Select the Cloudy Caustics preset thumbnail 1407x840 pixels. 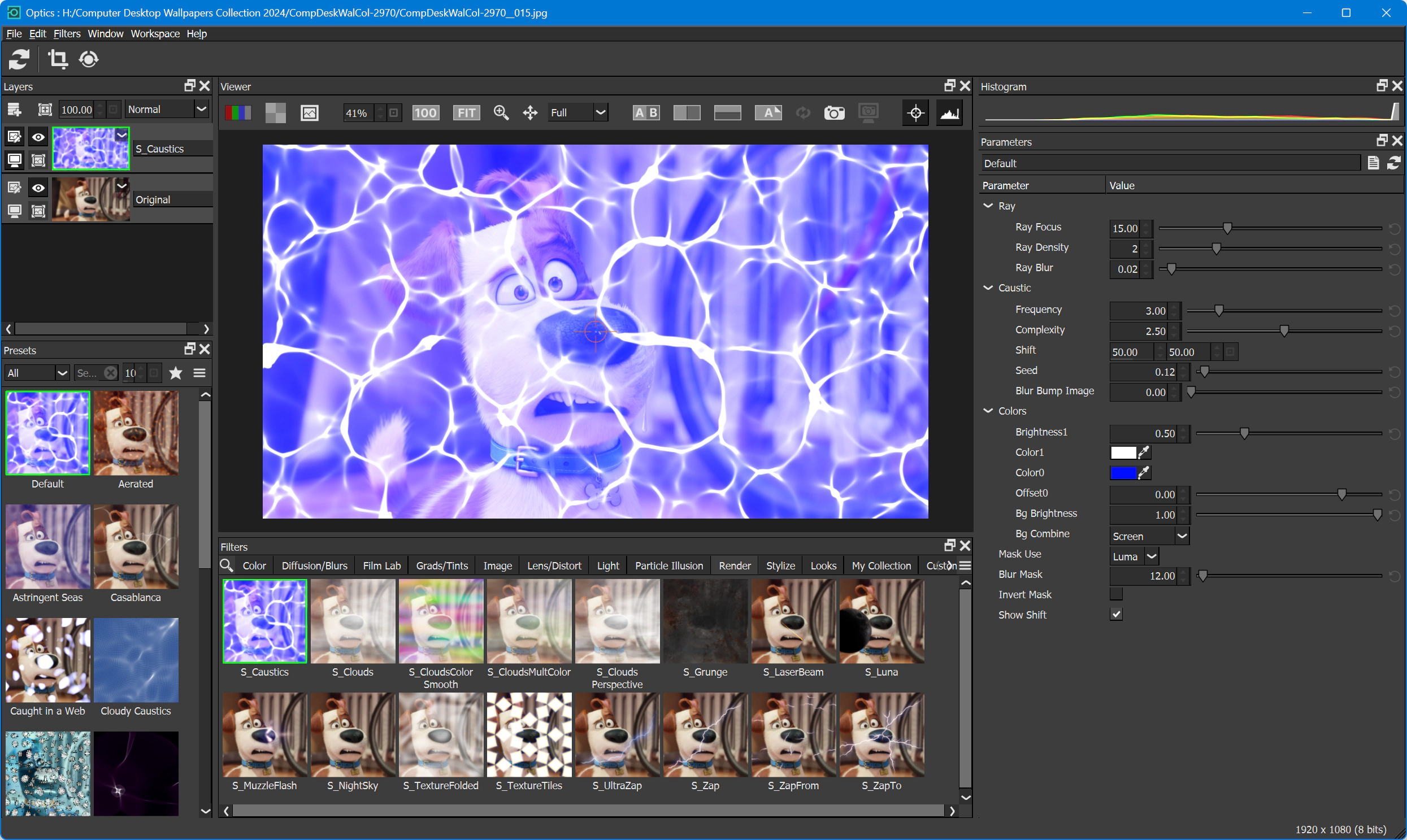point(136,660)
